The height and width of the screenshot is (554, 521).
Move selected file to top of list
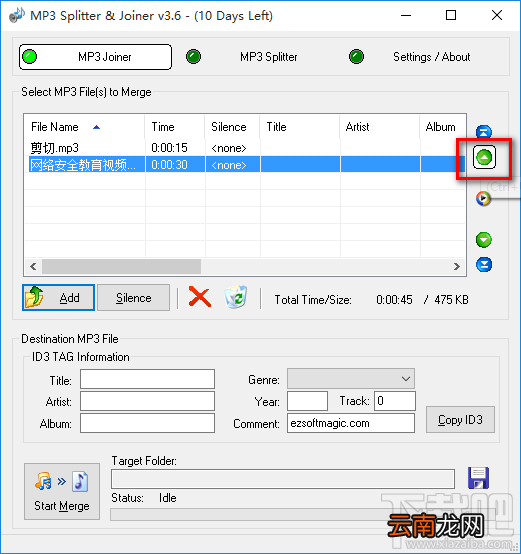coord(484,132)
